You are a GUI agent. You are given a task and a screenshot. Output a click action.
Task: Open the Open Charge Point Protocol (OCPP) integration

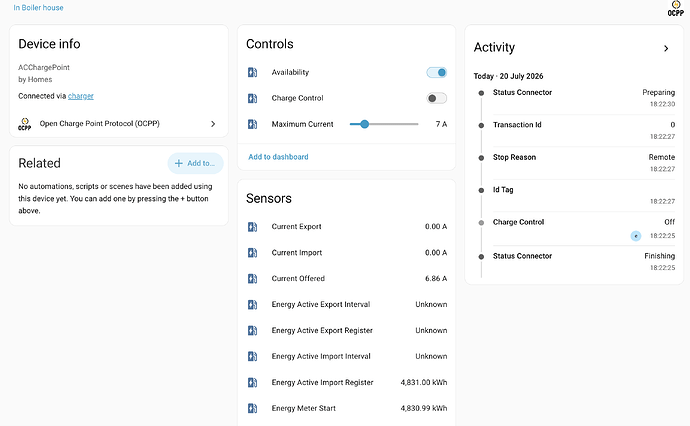(x=118, y=124)
